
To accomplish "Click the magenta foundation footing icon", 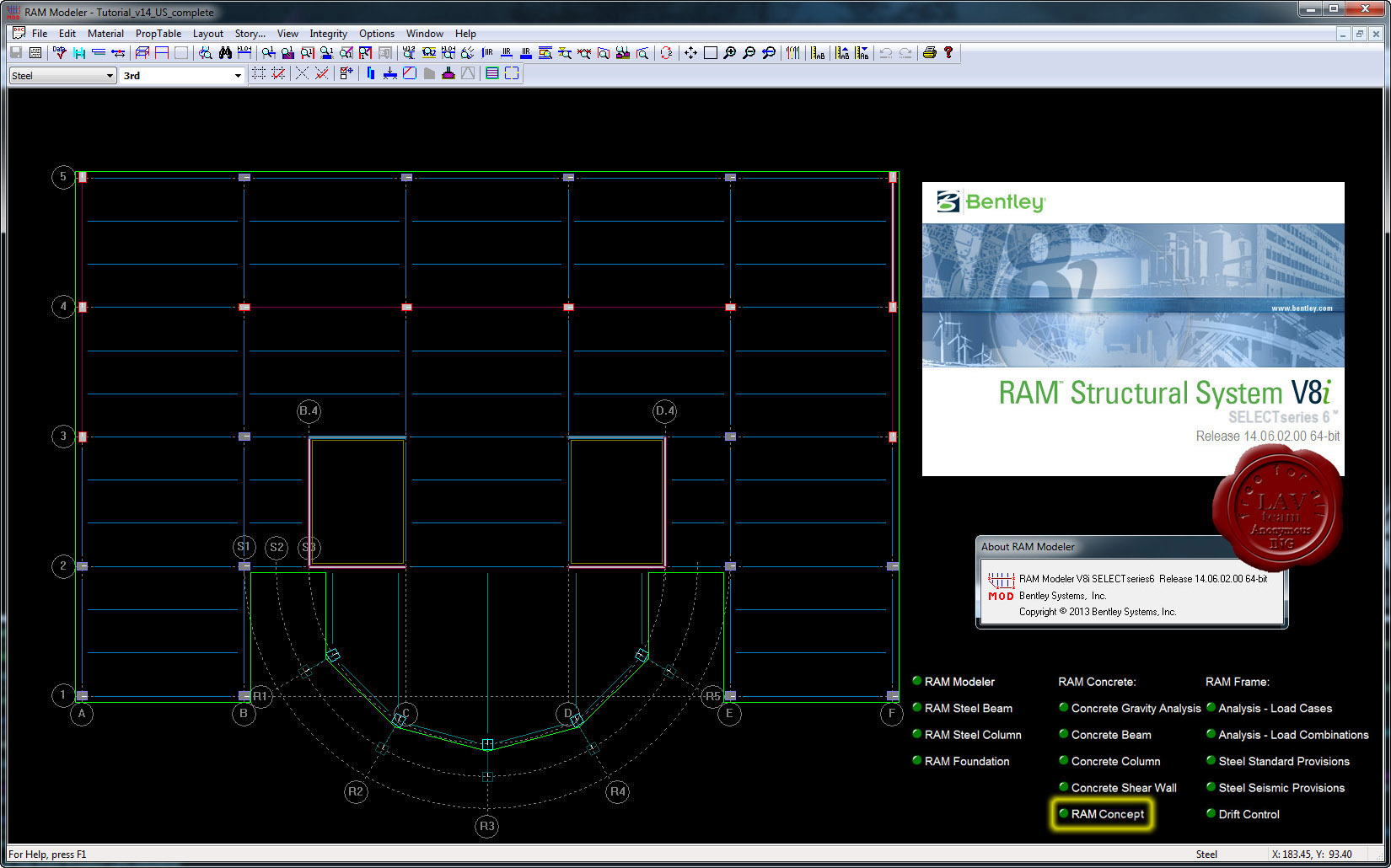I will [448, 73].
